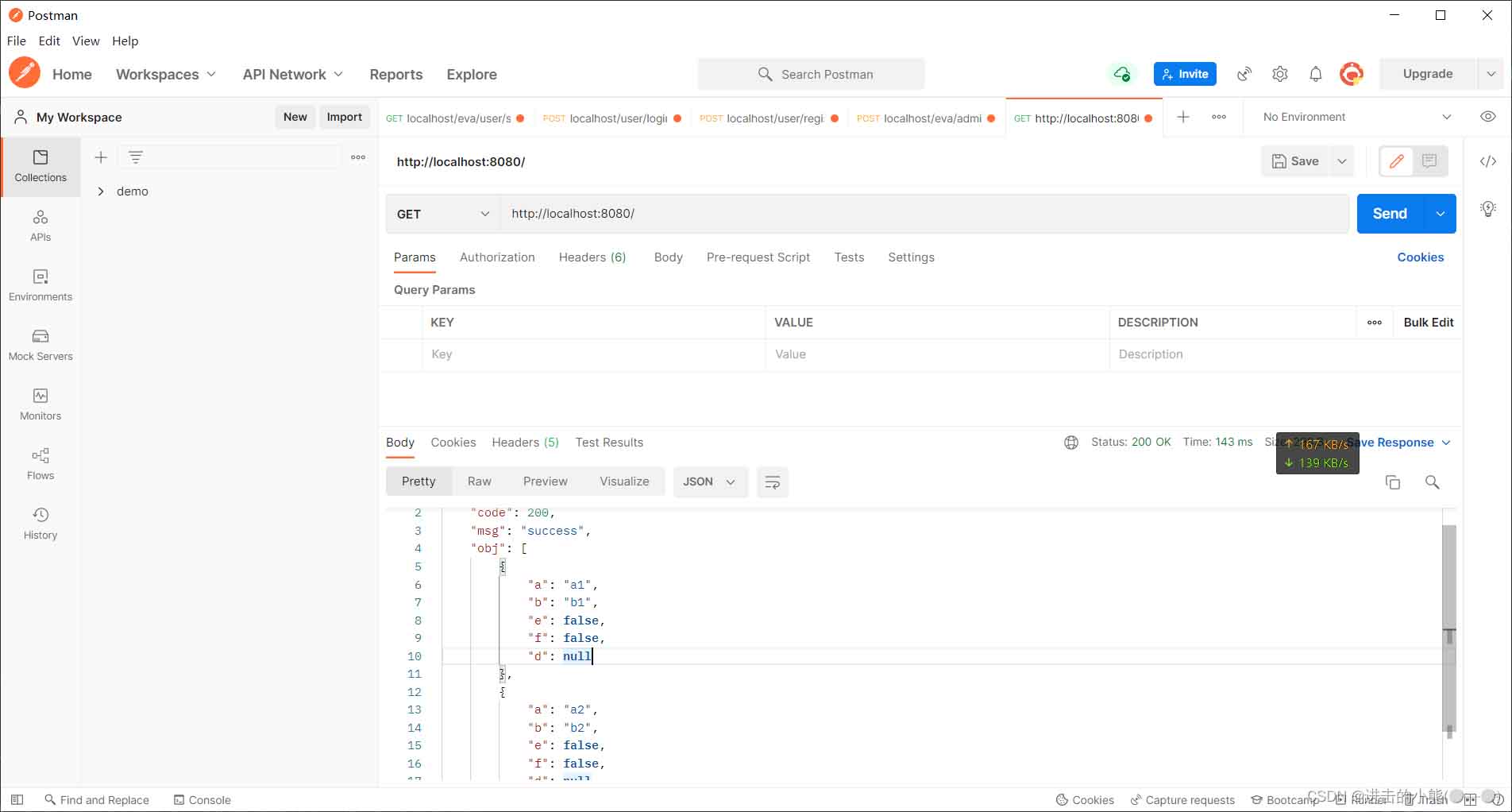Copy the response body to clipboard
This screenshot has height=812, width=1512.
[1392, 482]
